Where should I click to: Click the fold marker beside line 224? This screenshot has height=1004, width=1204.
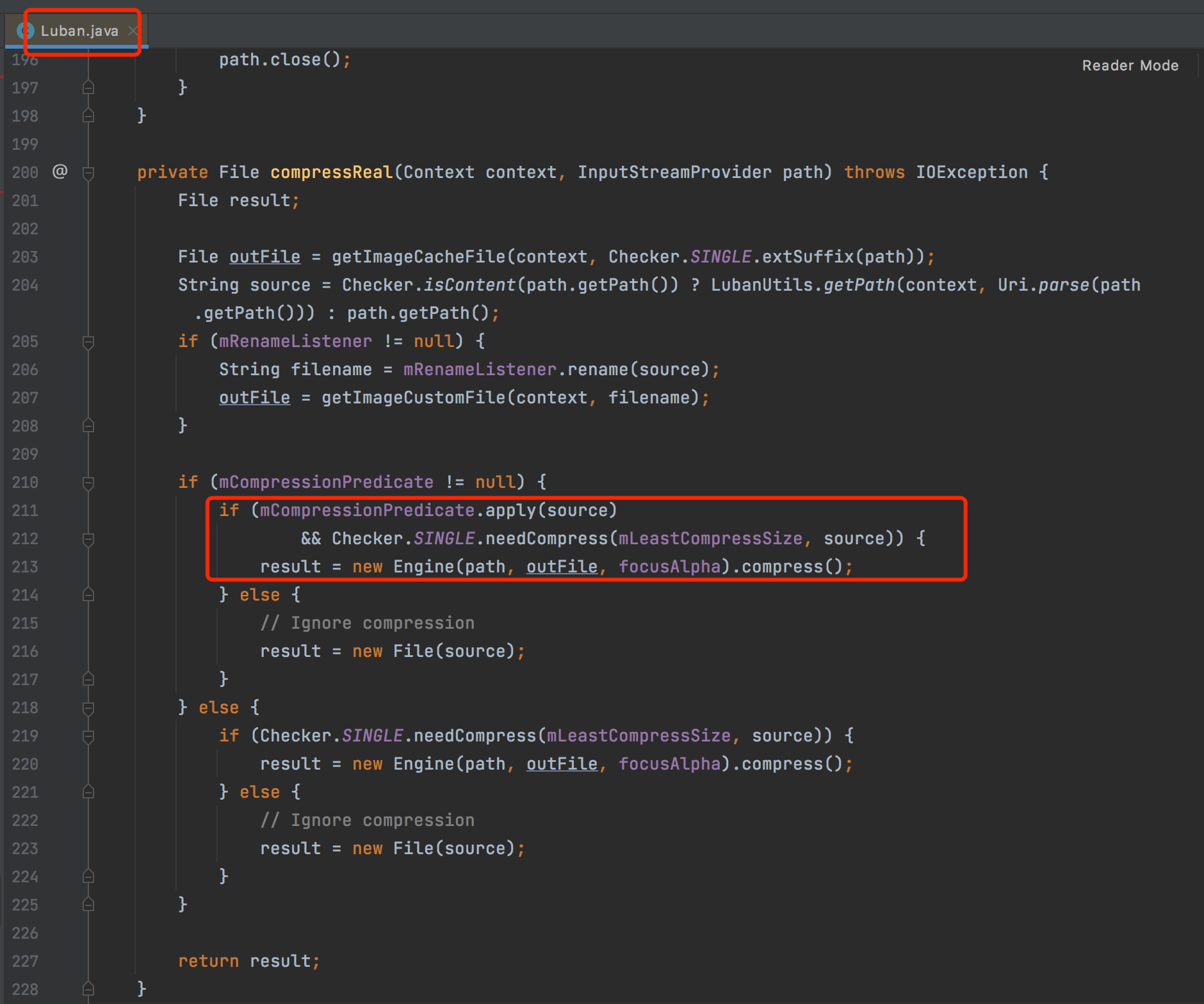pos(88,876)
